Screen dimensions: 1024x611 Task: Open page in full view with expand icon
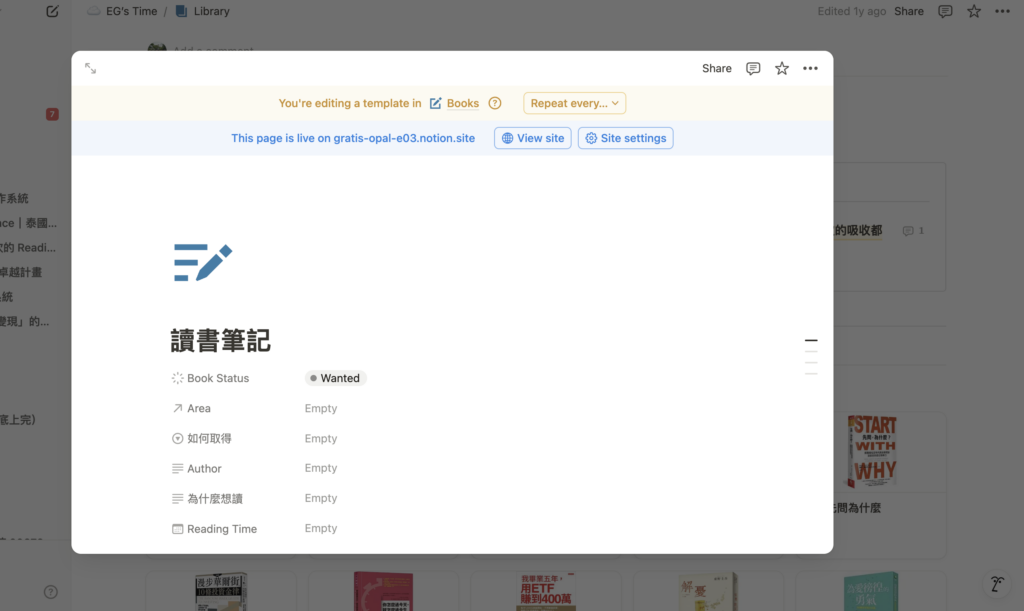coord(91,68)
